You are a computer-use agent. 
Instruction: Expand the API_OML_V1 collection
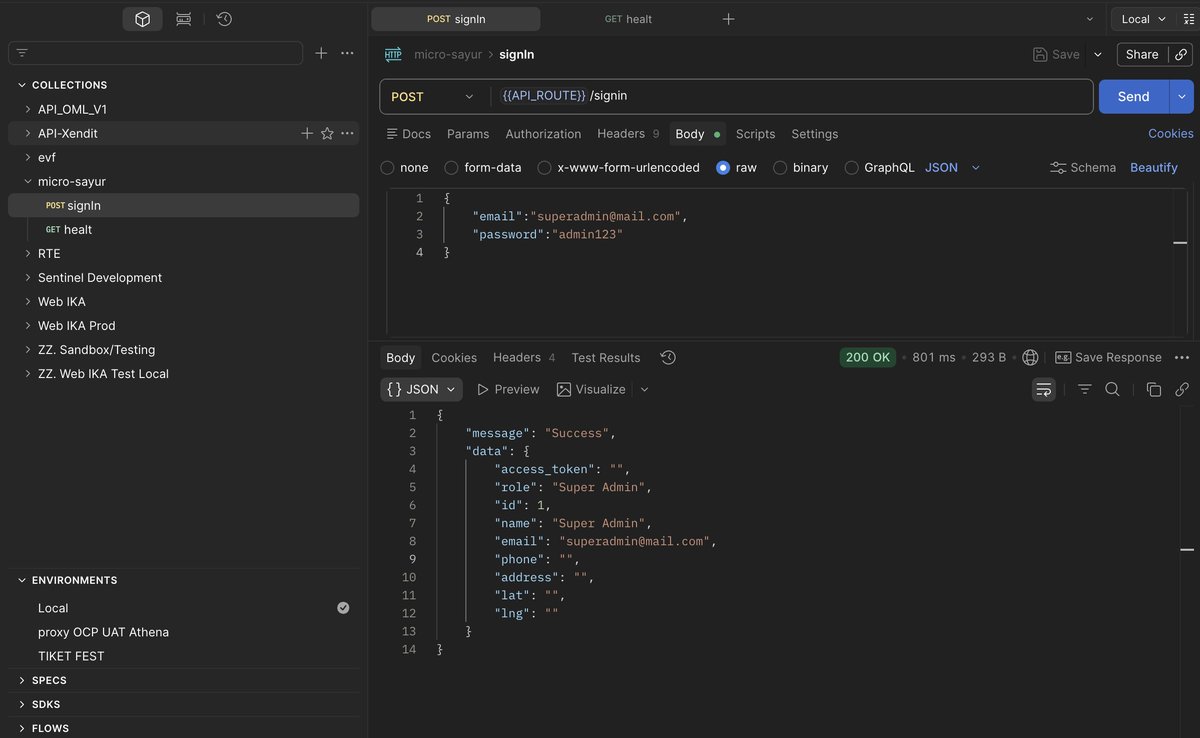coord(28,109)
